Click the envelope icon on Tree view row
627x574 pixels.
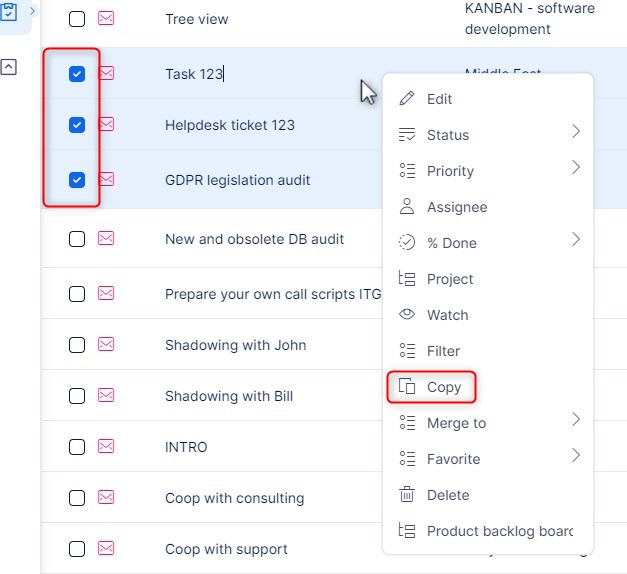(106, 19)
